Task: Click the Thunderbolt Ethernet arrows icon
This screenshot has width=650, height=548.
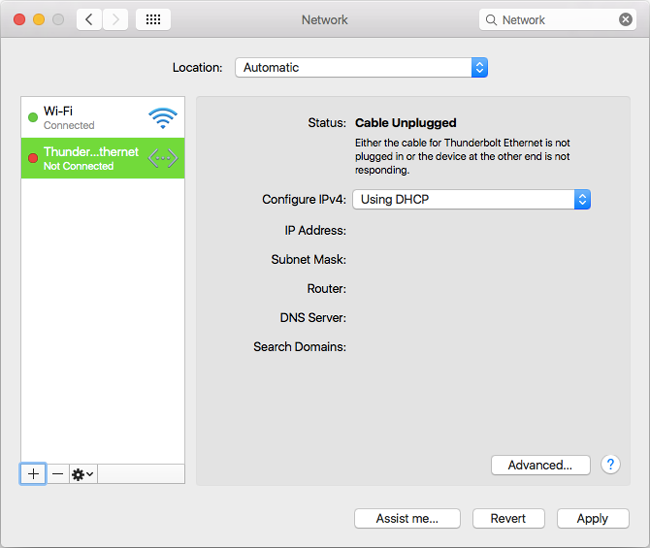Action: point(162,158)
